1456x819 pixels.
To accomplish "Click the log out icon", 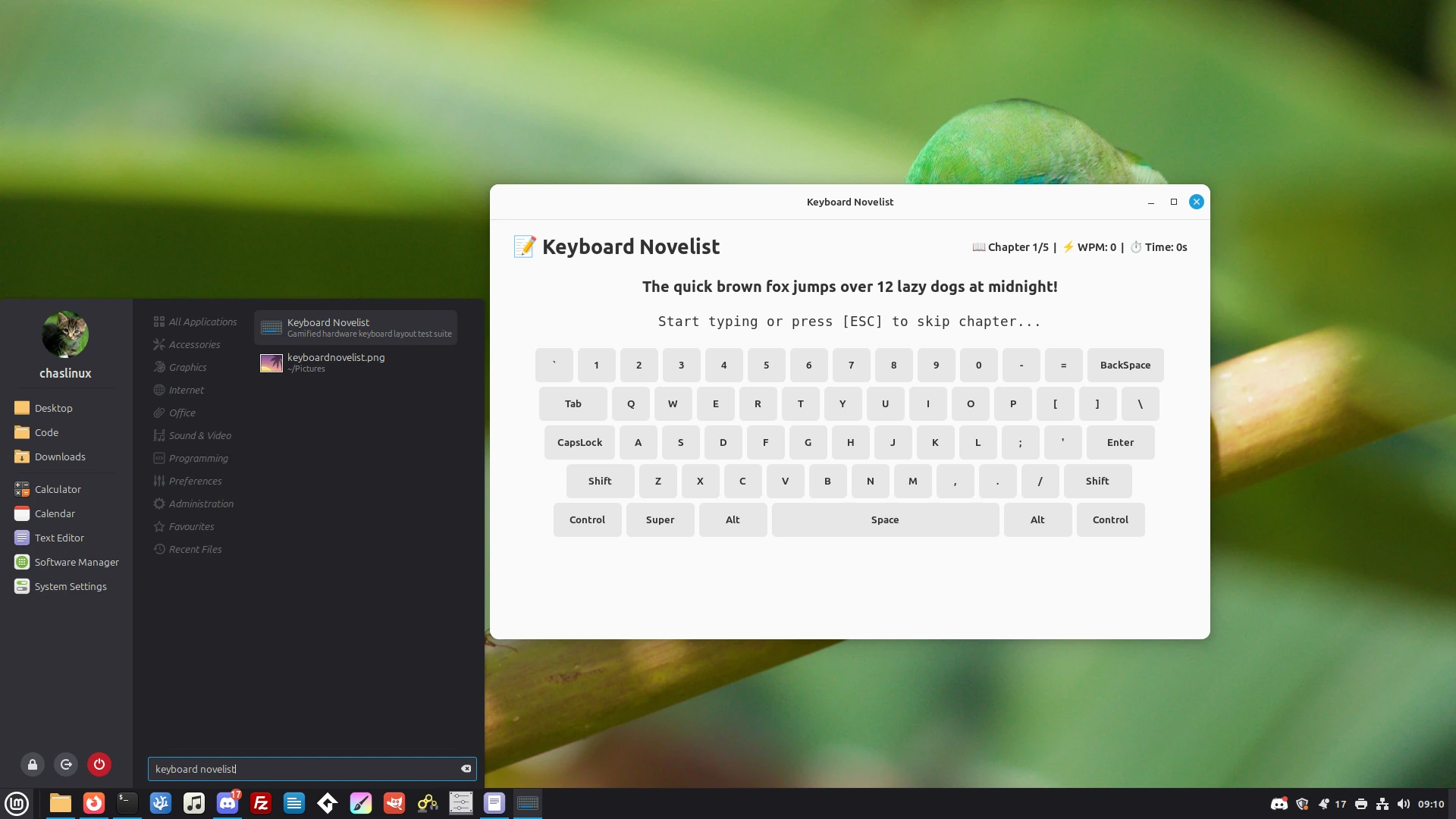I will click(66, 764).
